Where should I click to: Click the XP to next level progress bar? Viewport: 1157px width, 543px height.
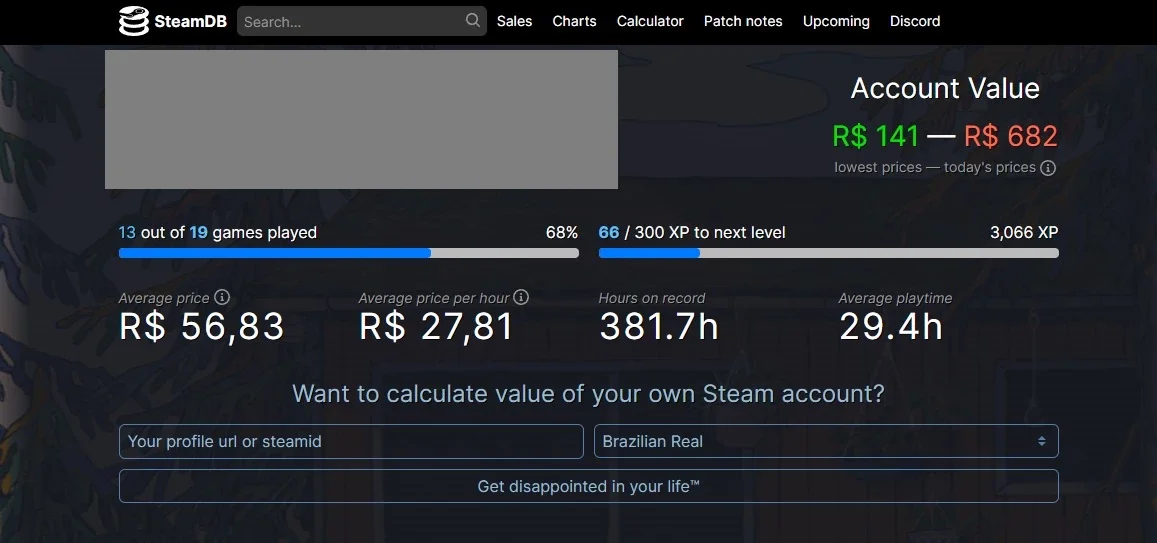(x=829, y=253)
